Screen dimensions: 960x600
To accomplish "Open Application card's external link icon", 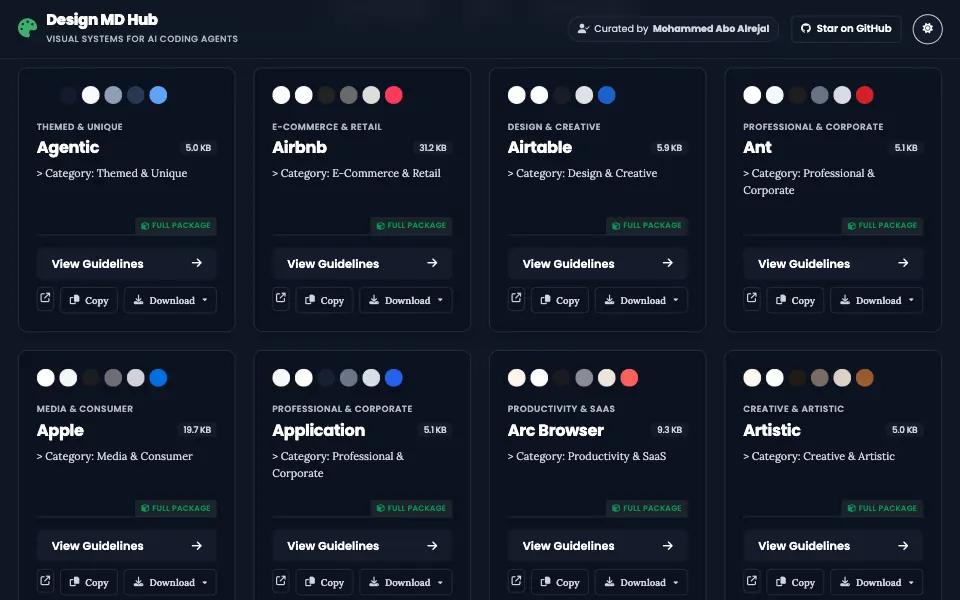I will point(281,581).
